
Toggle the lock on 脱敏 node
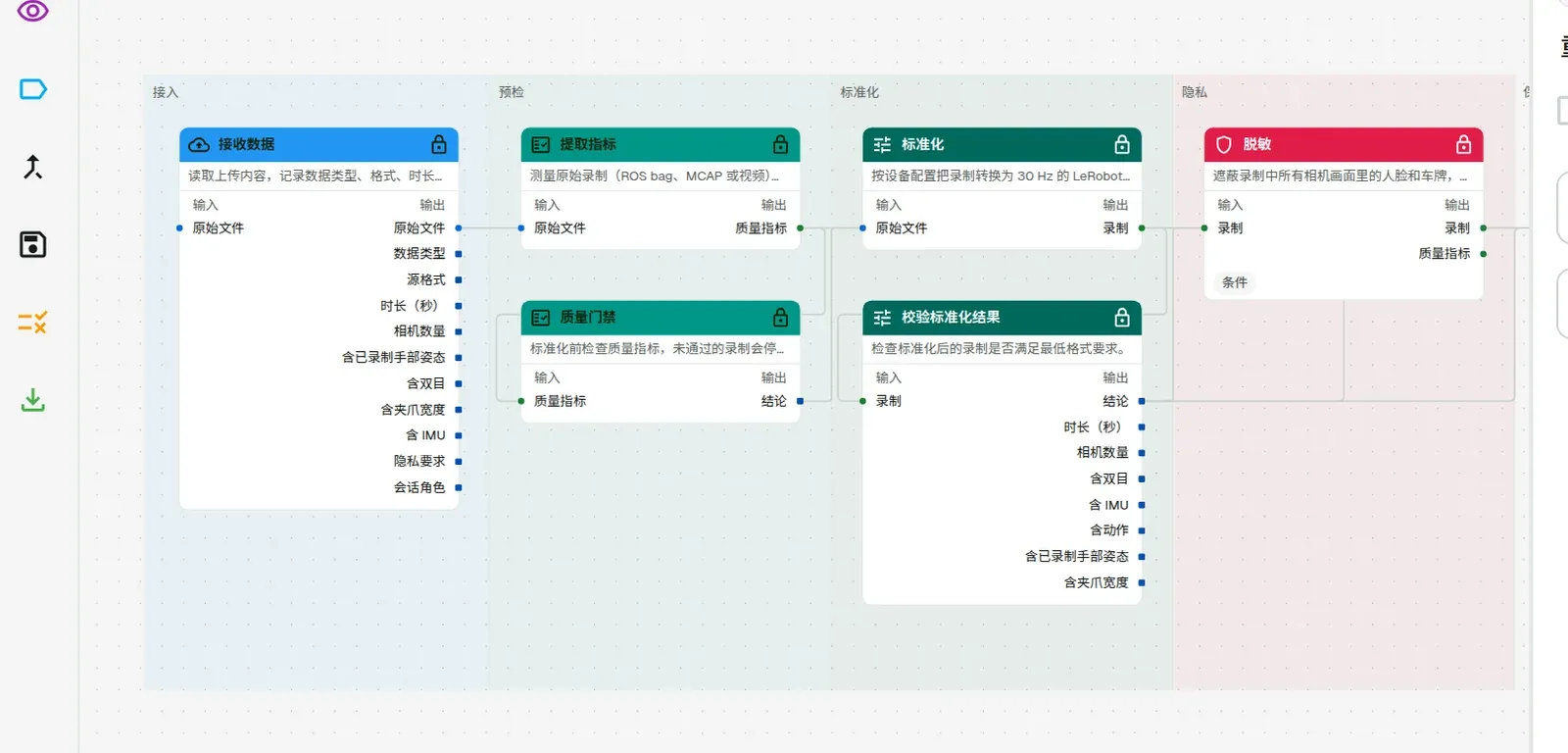[1464, 144]
